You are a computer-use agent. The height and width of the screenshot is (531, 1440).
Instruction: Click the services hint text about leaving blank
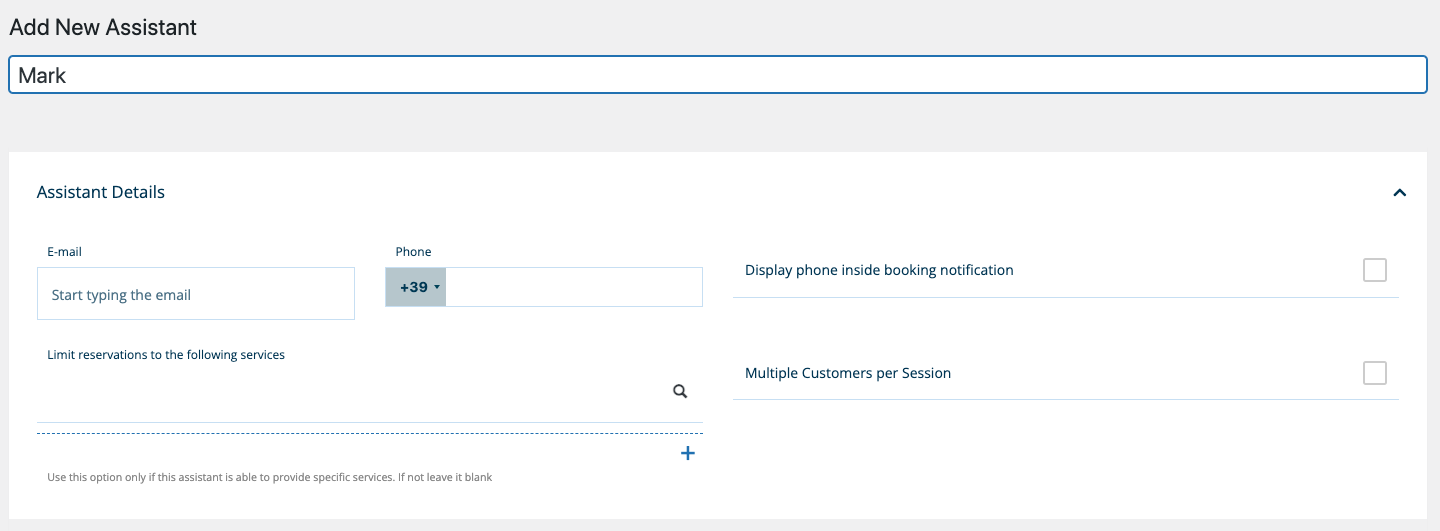click(270, 477)
